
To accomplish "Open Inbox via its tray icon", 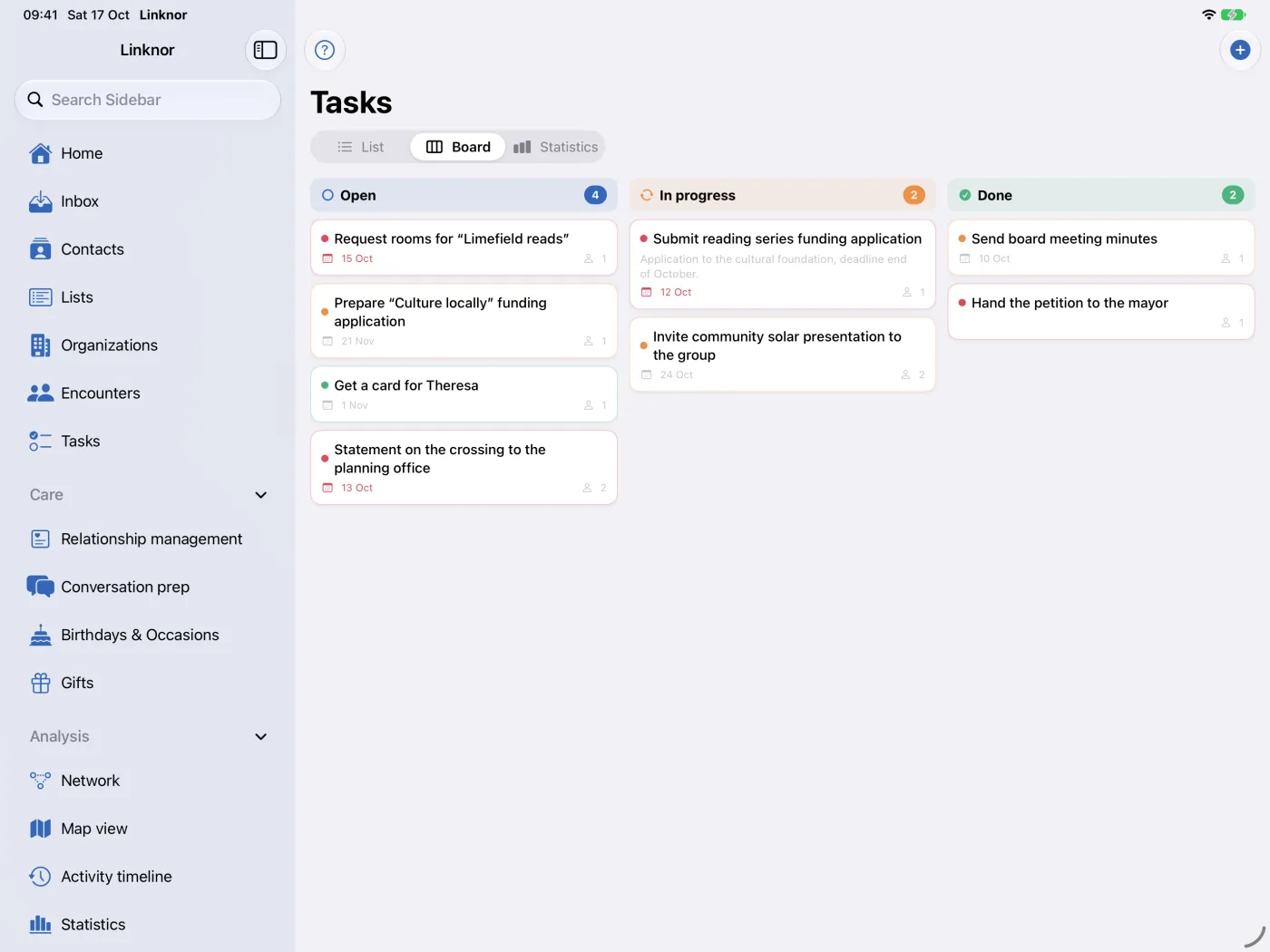I will tap(41, 201).
